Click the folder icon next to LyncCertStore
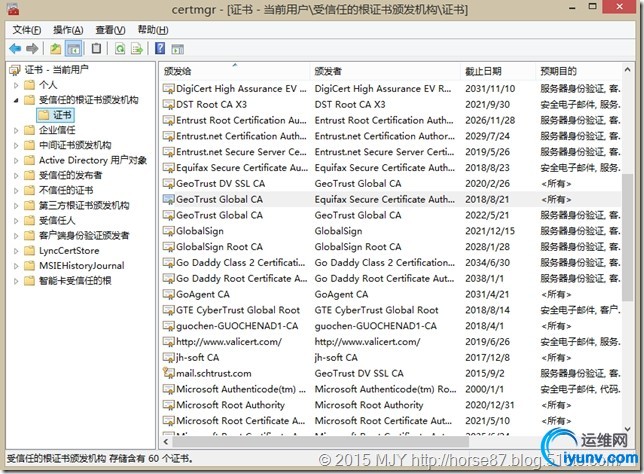Screen dimensions: 644x474 29,251
